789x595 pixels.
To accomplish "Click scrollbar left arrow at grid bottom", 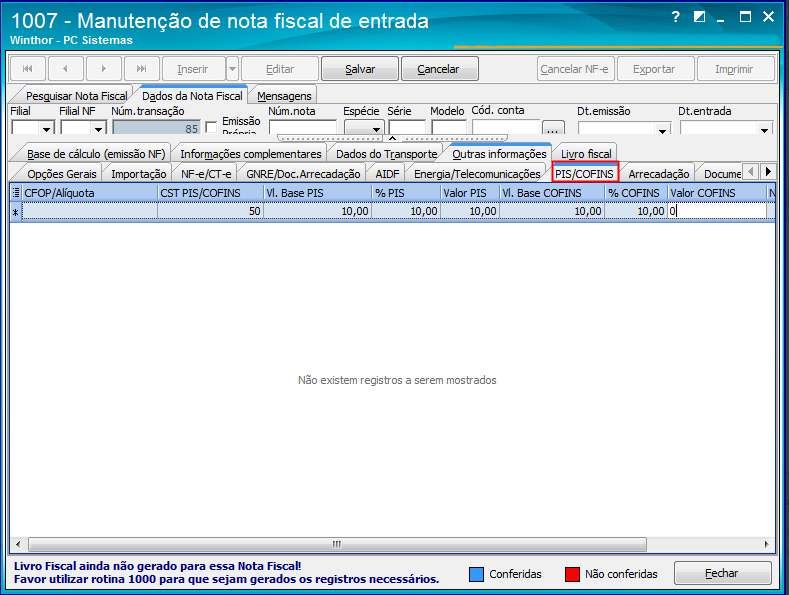I will (18, 544).
